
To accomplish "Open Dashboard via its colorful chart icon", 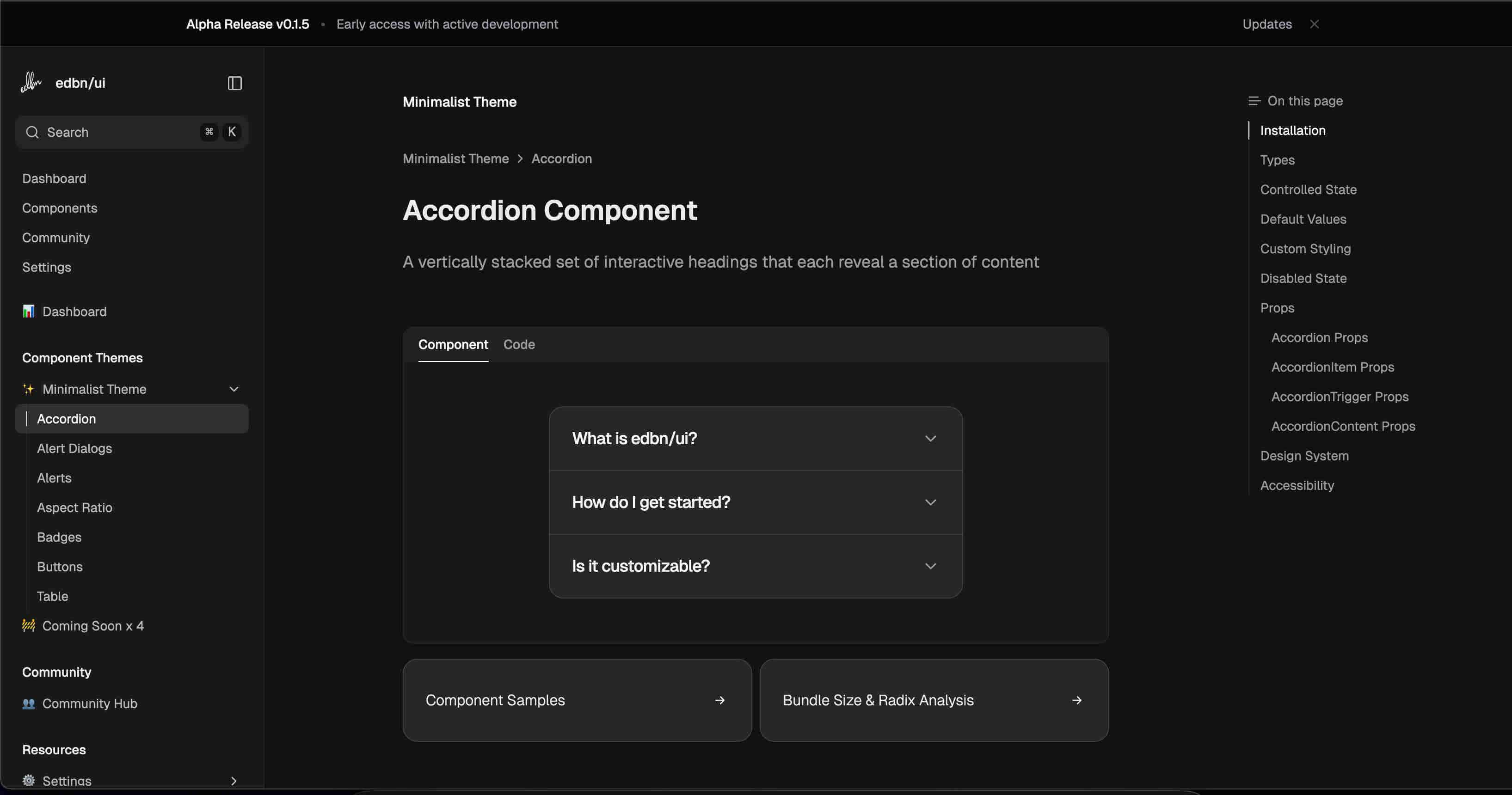I will pyautogui.click(x=28, y=311).
